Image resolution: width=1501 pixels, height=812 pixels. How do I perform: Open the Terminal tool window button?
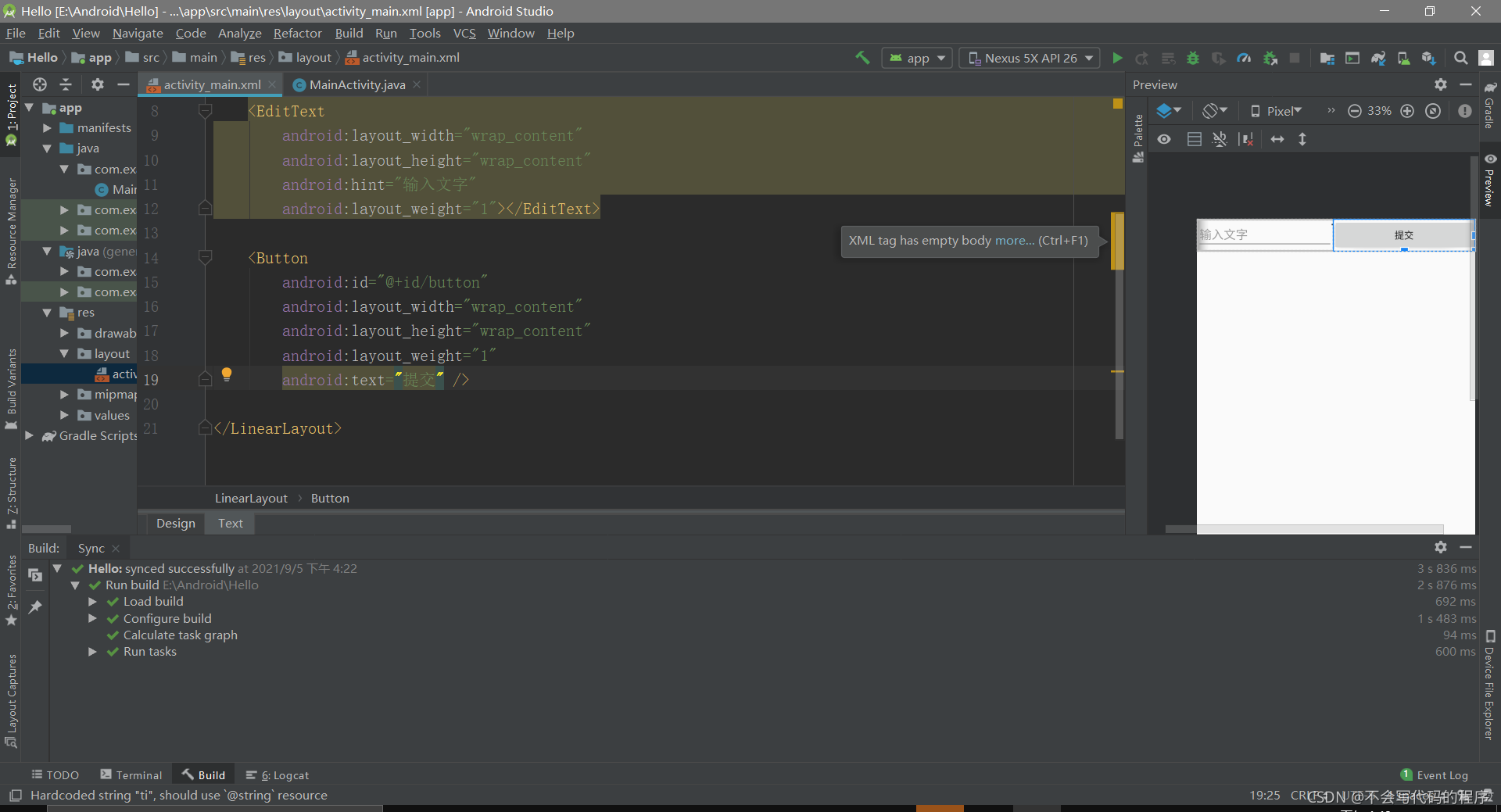[x=131, y=774]
